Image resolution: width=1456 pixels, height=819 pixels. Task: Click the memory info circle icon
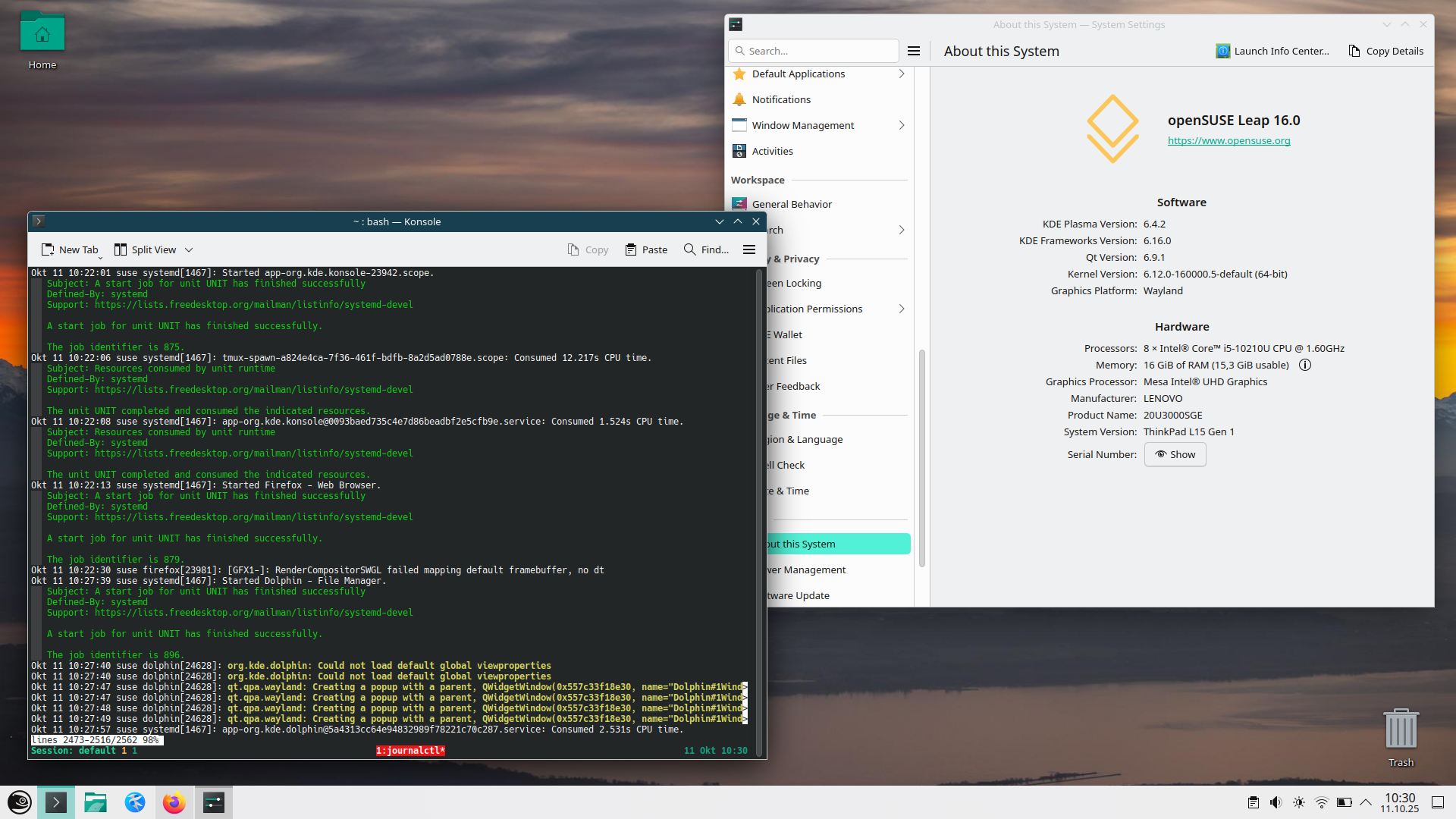pyautogui.click(x=1305, y=365)
